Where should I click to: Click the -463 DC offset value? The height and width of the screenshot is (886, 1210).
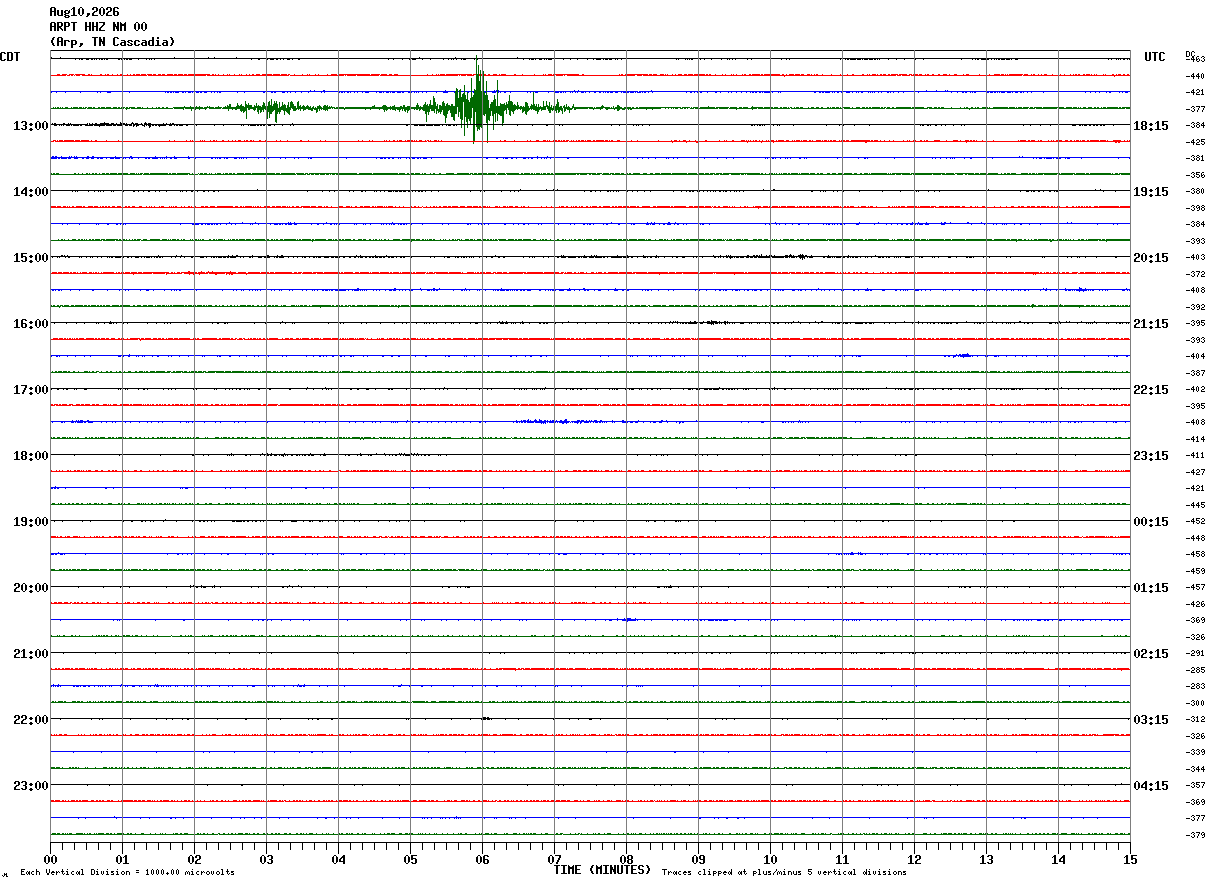pos(1194,60)
